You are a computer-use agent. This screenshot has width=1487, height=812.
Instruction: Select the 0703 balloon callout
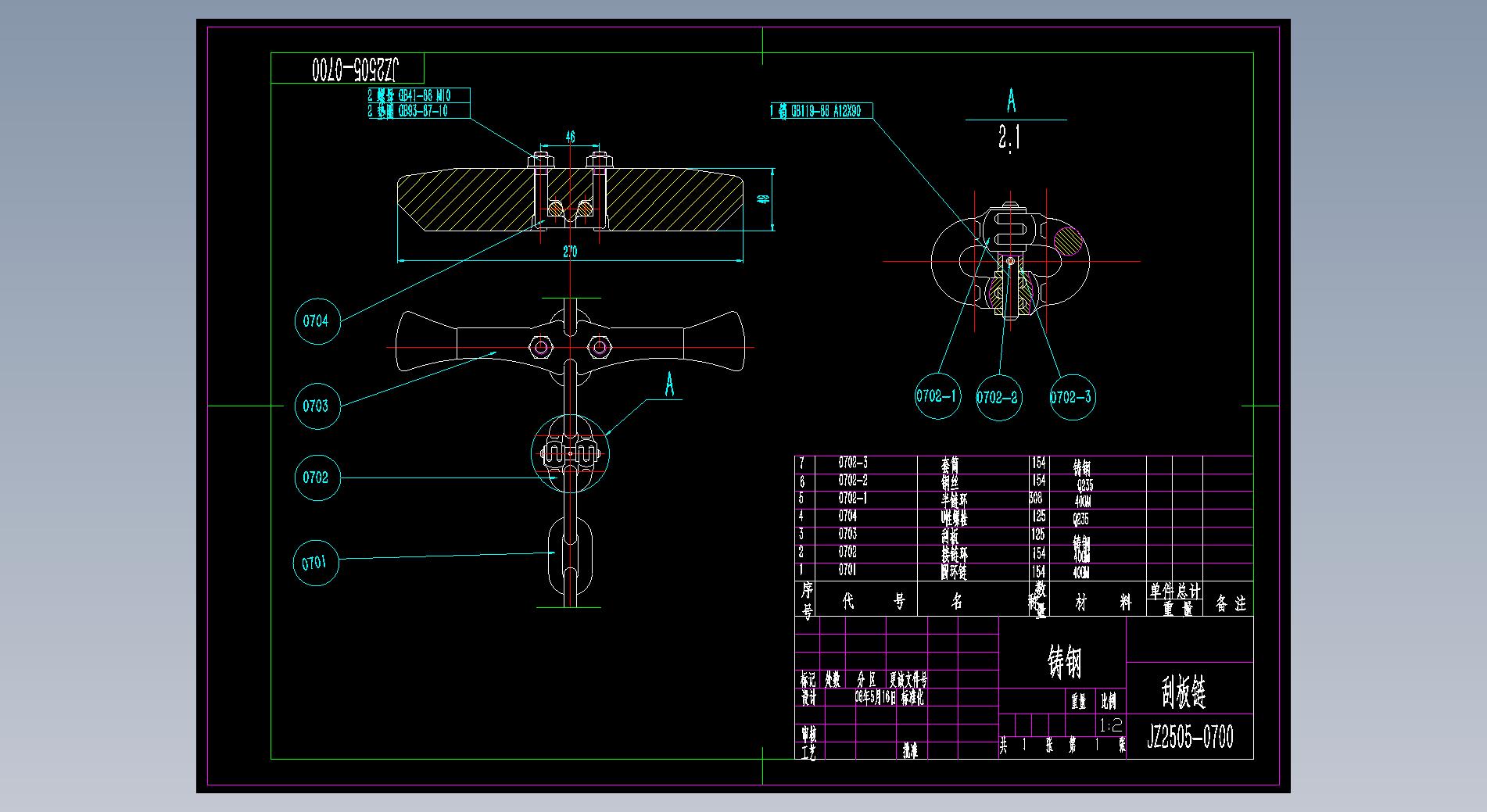[x=317, y=406]
